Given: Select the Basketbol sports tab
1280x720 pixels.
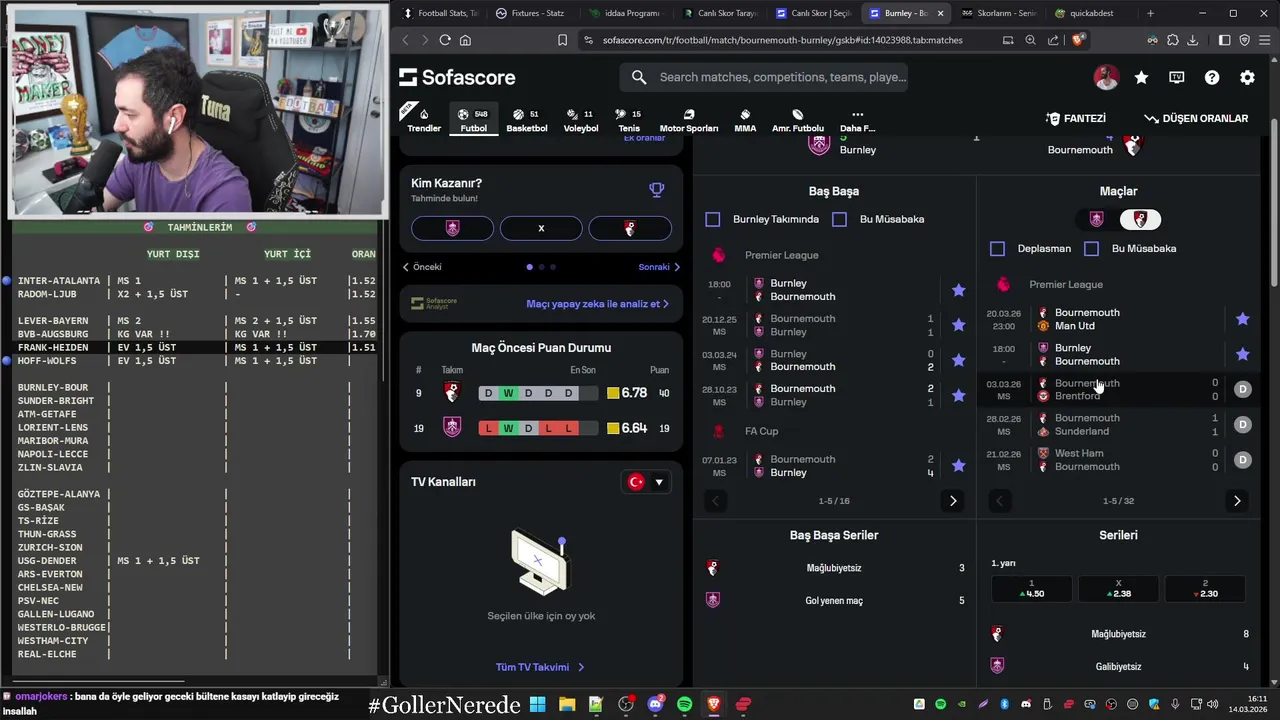Looking at the screenshot, I should click(x=527, y=120).
